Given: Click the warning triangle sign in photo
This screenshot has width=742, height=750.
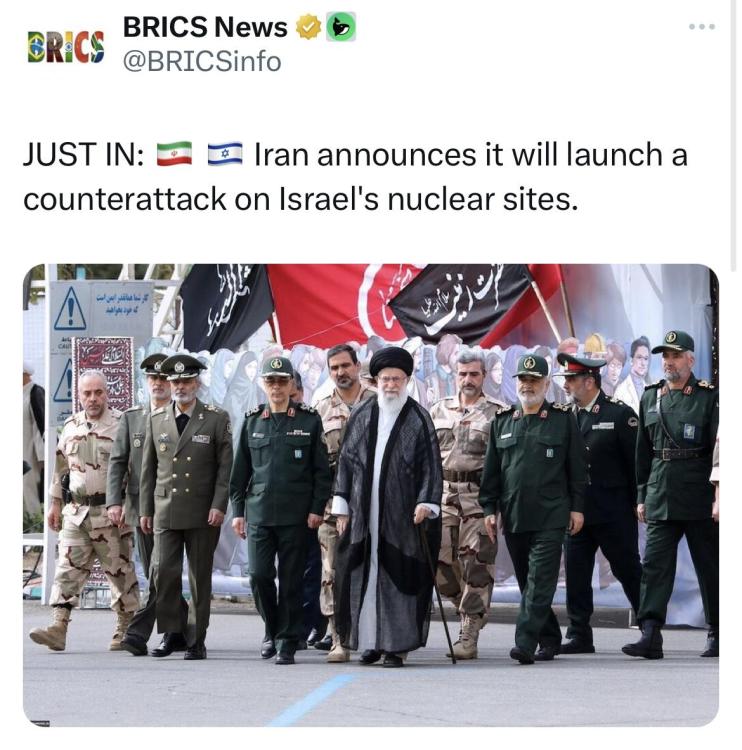Looking at the screenshot, I should click(x=70, y=309).
